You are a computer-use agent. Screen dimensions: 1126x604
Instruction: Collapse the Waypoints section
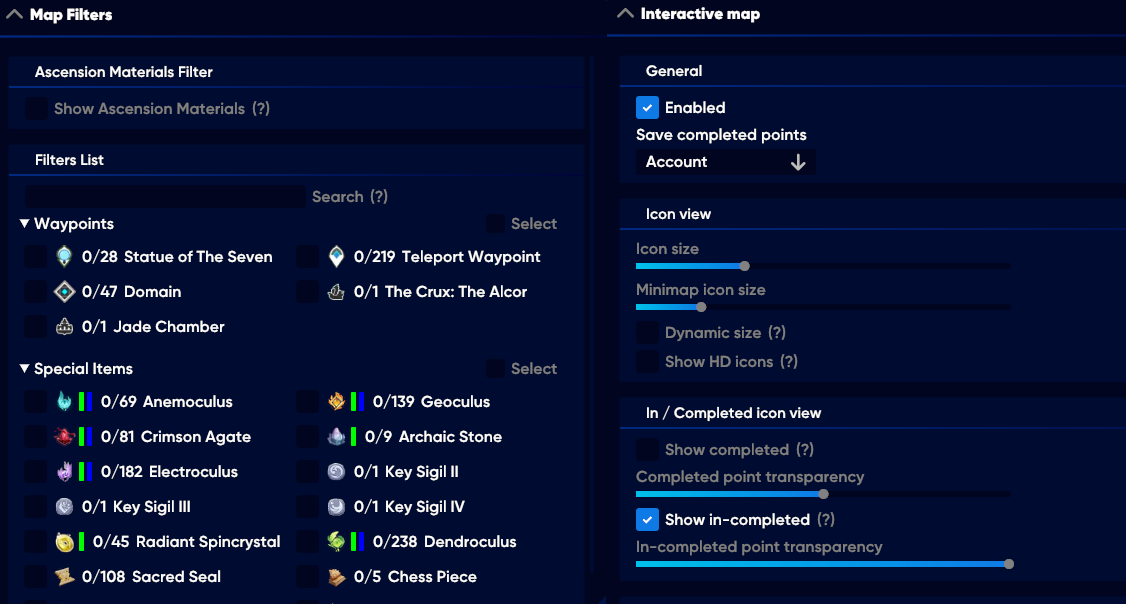[x=22, y=223]
